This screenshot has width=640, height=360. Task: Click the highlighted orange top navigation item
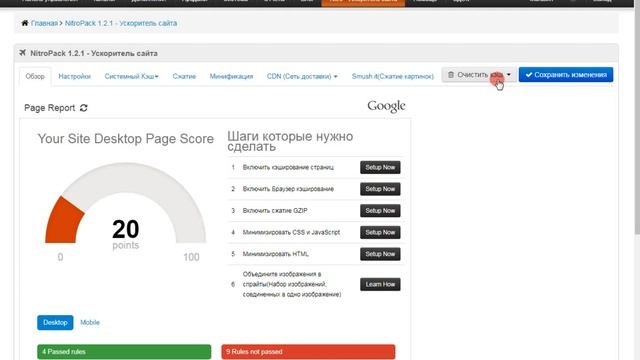(363, 3)
